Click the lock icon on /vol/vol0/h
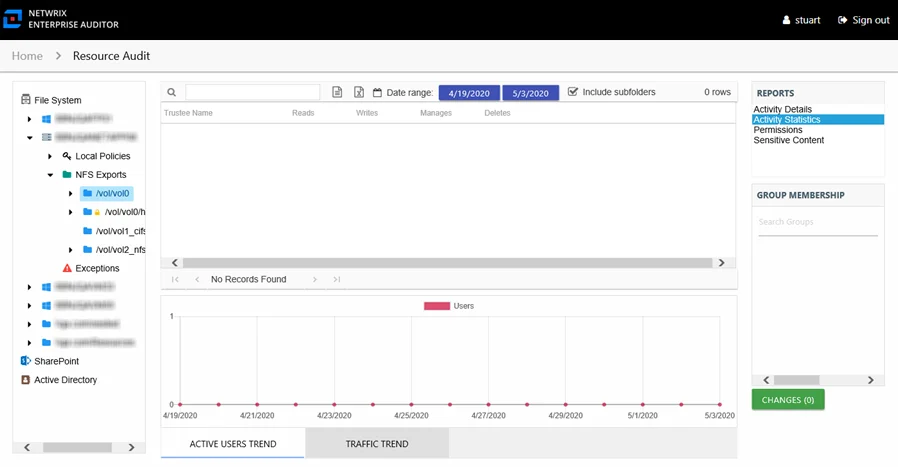The width and height of the screenshot is (898, 467). (x=97, y=213)
